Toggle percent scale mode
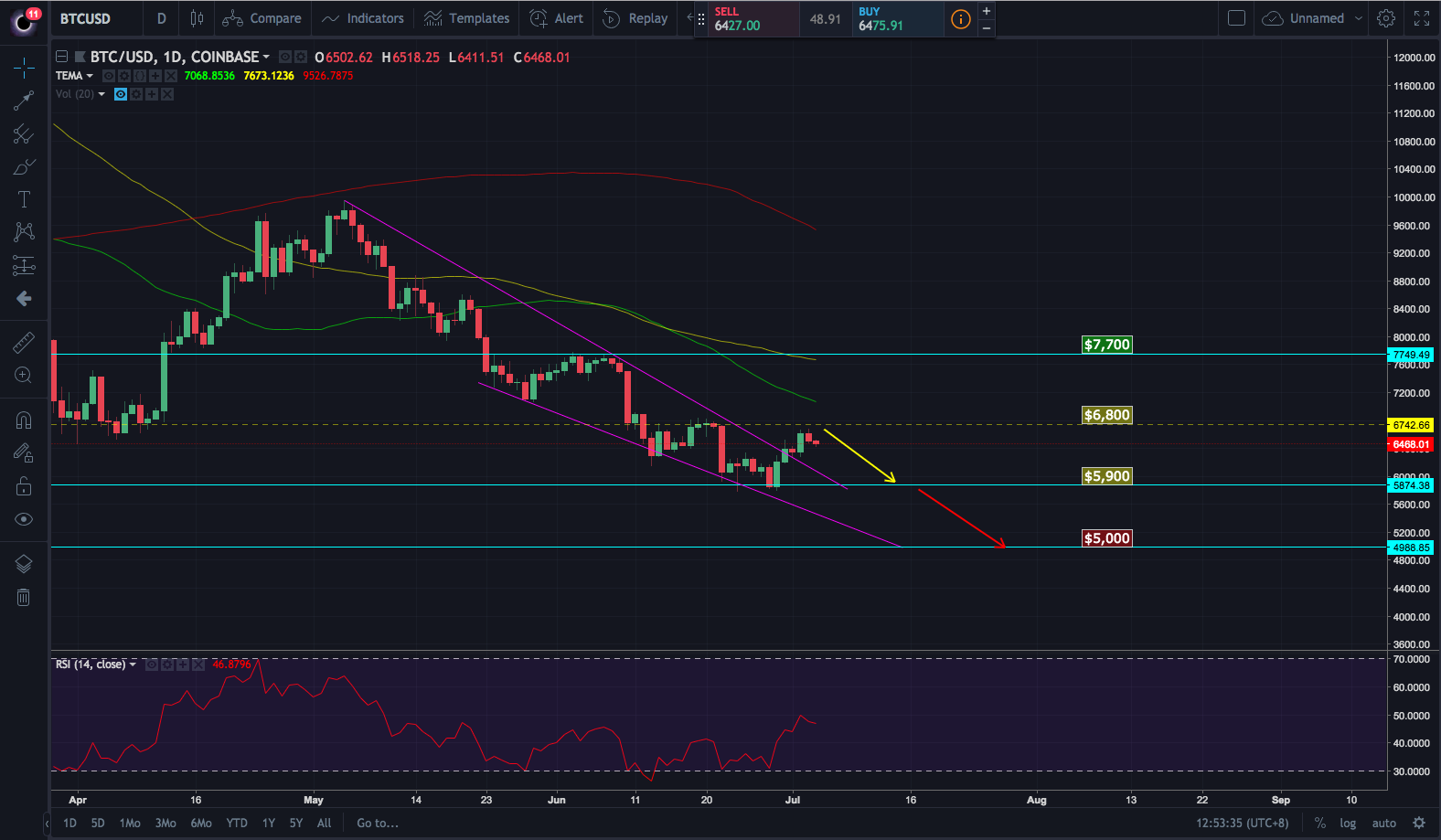This screenshot has height=840, width=1441. [1320, 824]
